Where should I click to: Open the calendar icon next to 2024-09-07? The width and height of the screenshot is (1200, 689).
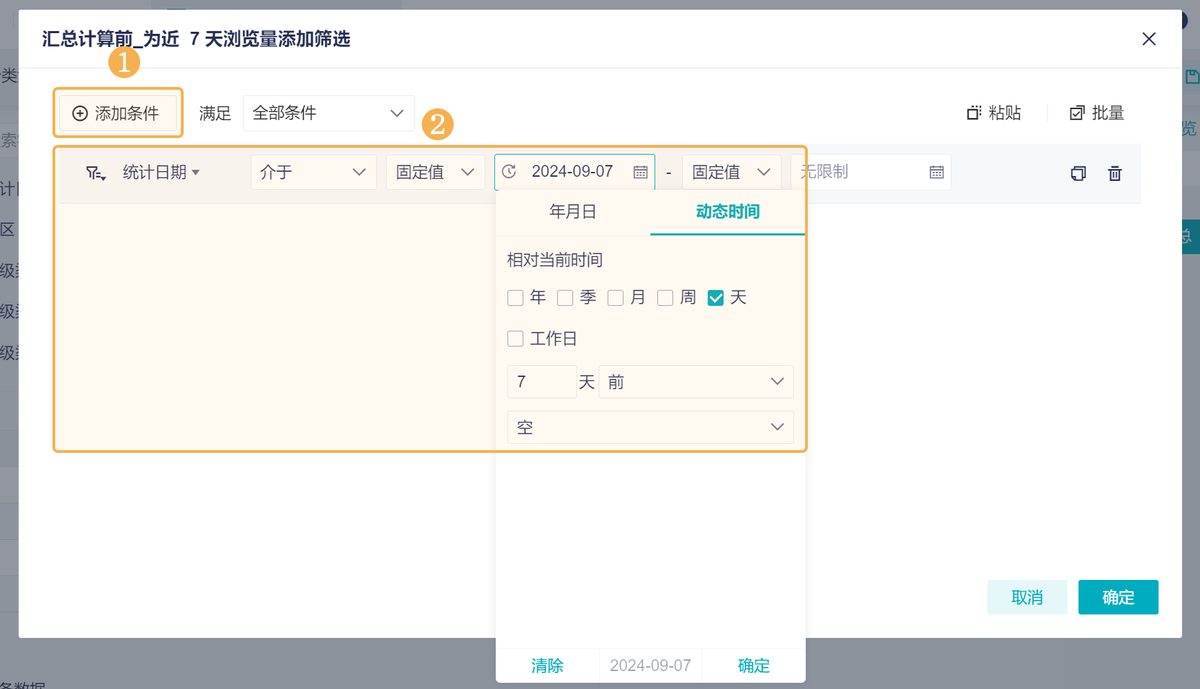pyautogui.click(x=640, y=171)
